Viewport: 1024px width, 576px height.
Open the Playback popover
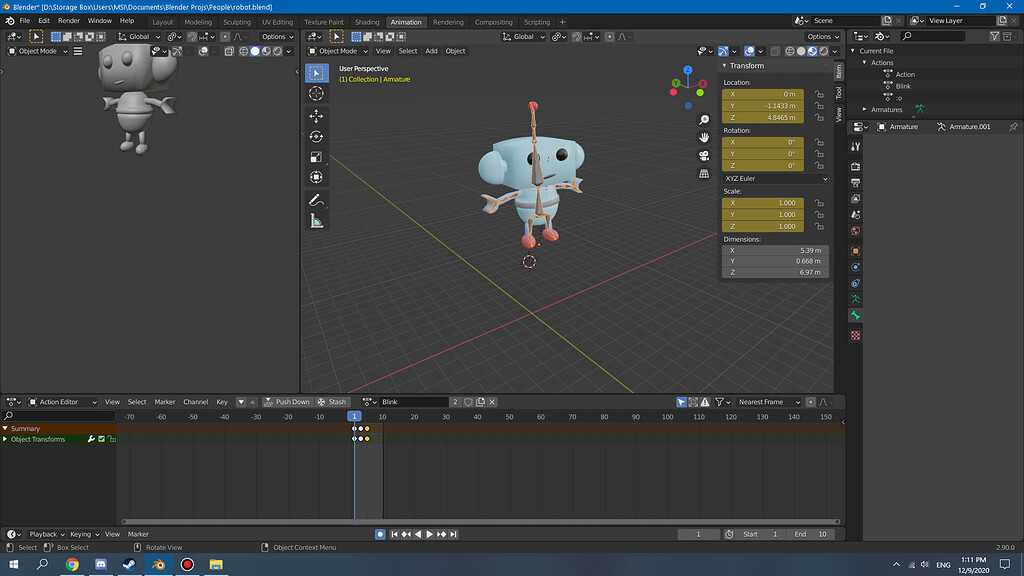[x=46, y=534]
